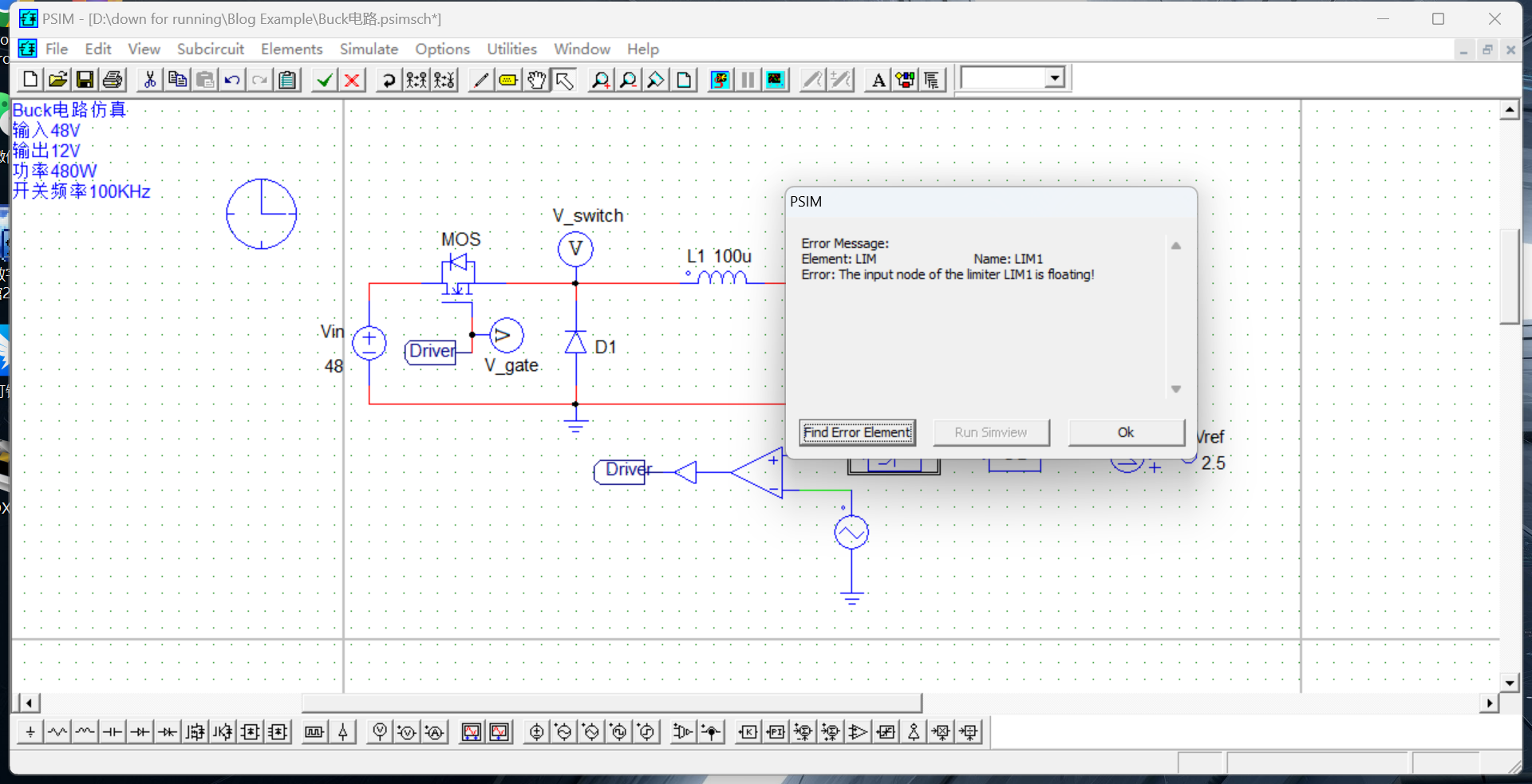This screenshot has width=1532, height=784.
Task: Select the green checkmark enable icon
Action: click(x=324, y=80)
